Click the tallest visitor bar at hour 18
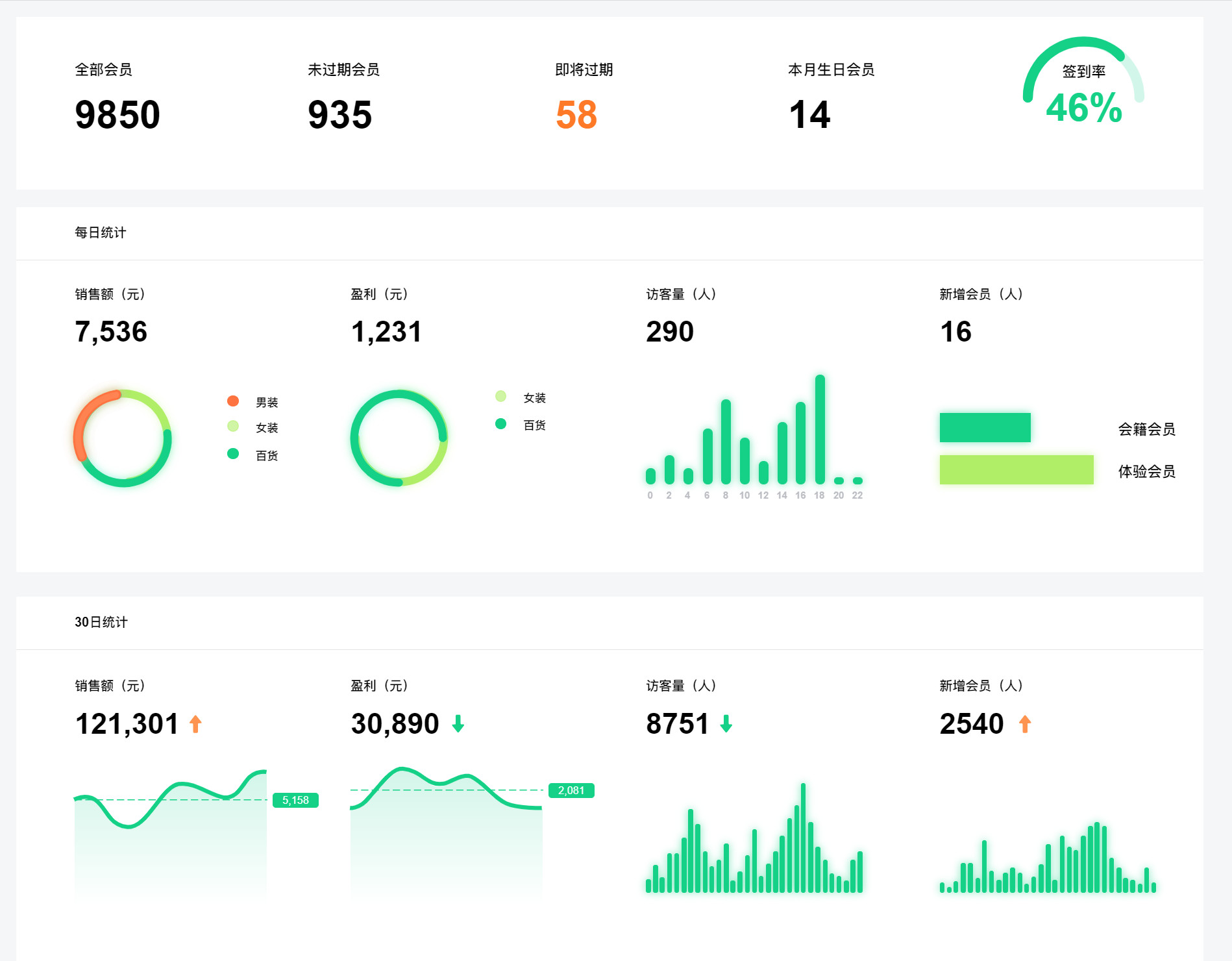The image size is (1232, 961). (x=820, y=429)
